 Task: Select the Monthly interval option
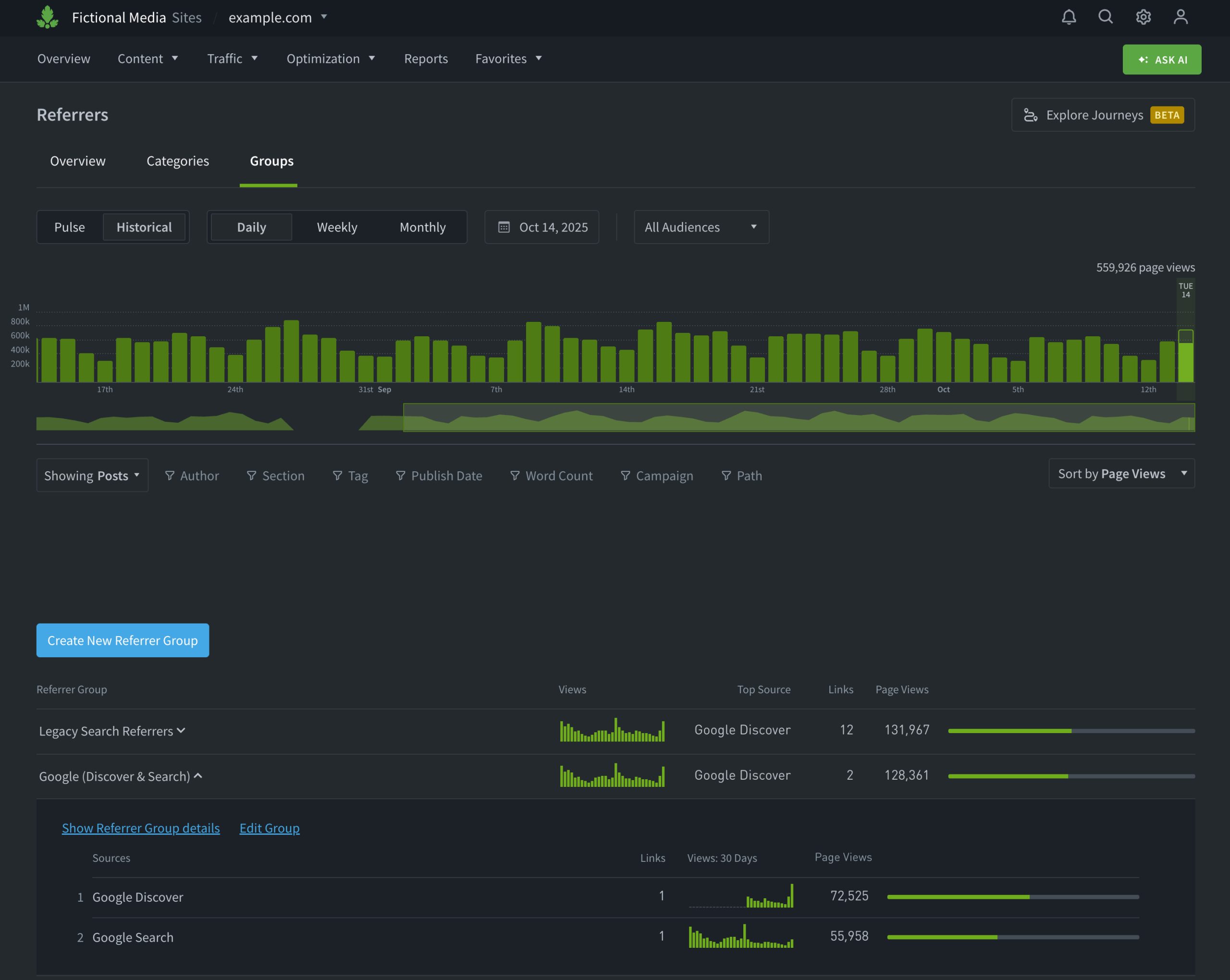pyautogui.click(x=422, y=227)
